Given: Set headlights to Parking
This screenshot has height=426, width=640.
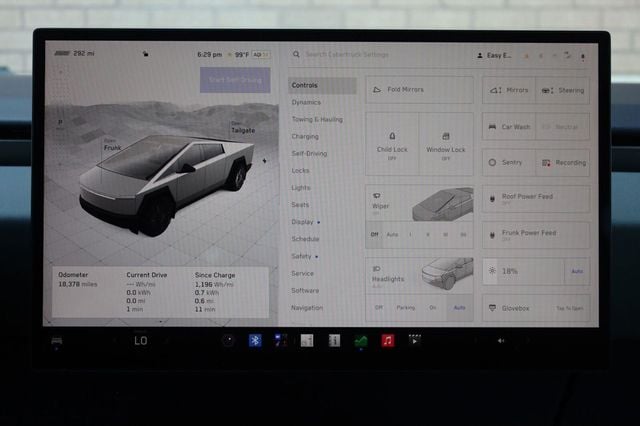Looking at the screenshot, I should click(406, 307).
